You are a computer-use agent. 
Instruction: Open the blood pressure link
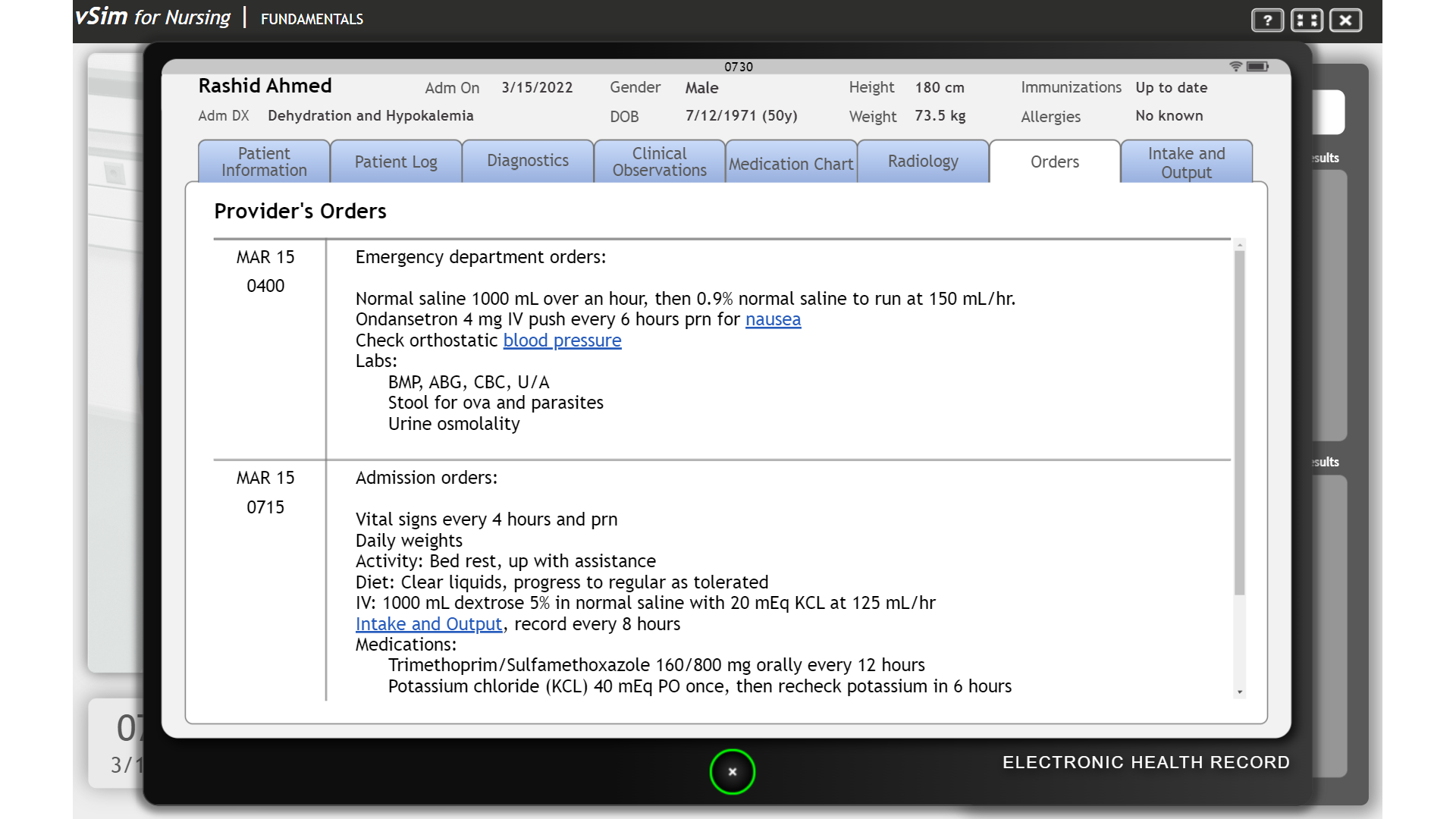tap(562, 340)
